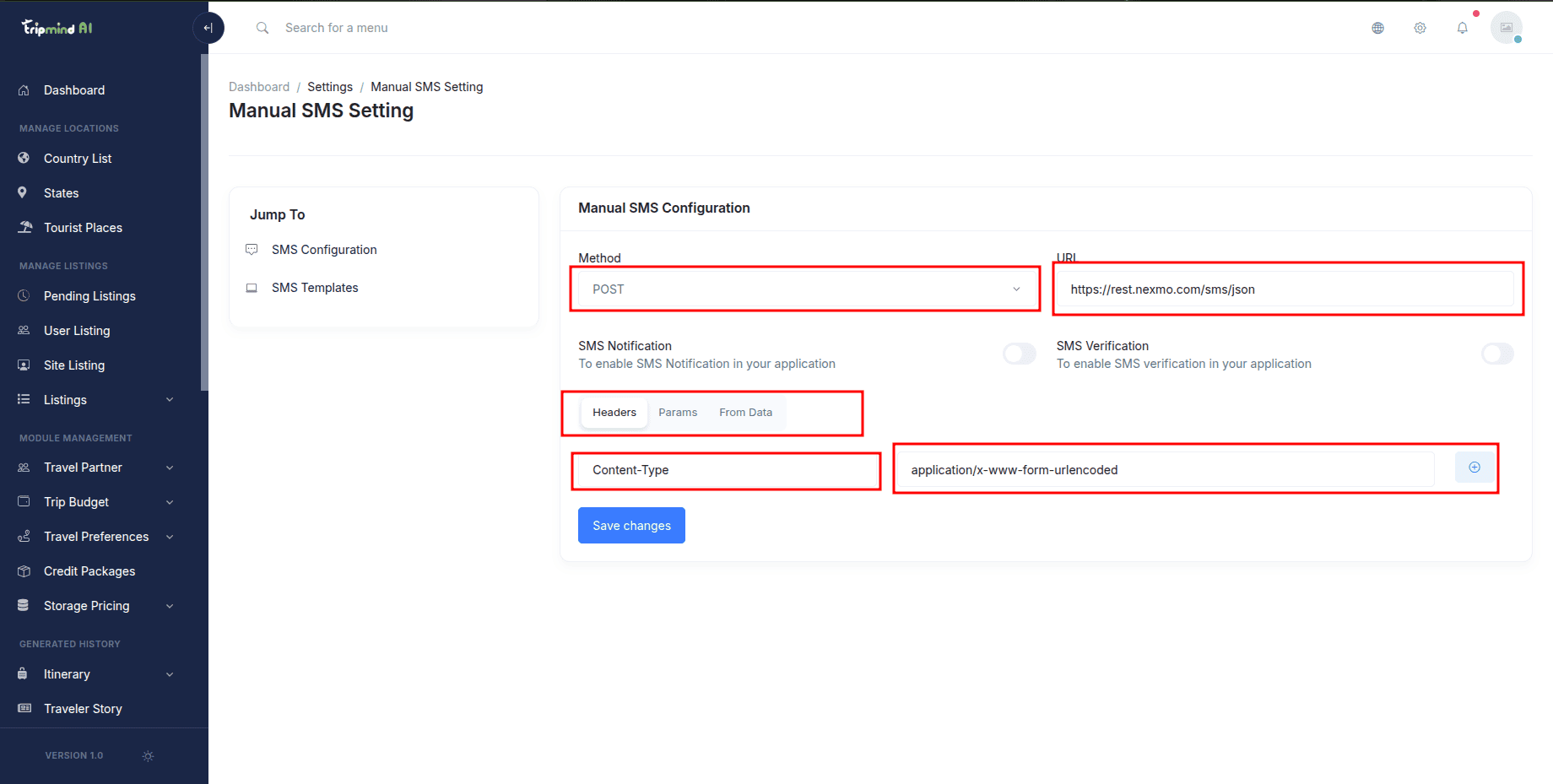The image size is (1553, 784).
Task: Click the Search for a menu box
Action: tap(337, 28)
